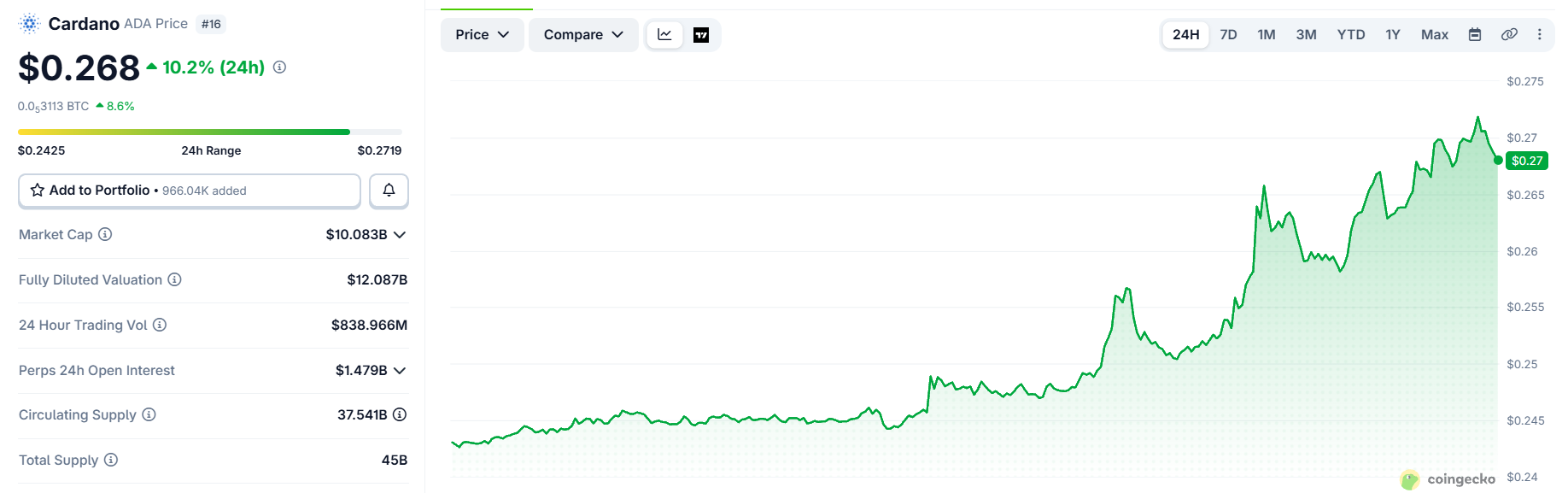This screenshot has width=1568, height=493.
Task: Expand the Perps Open Interest $1.479B chevron
Action: coord(400,370)
